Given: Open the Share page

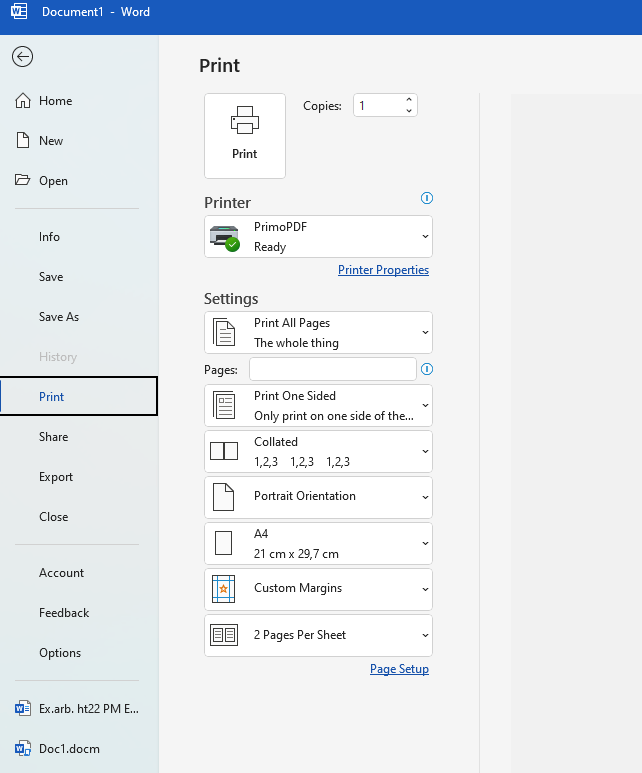Looking at the screenshot, I should (x=79, y=437).
